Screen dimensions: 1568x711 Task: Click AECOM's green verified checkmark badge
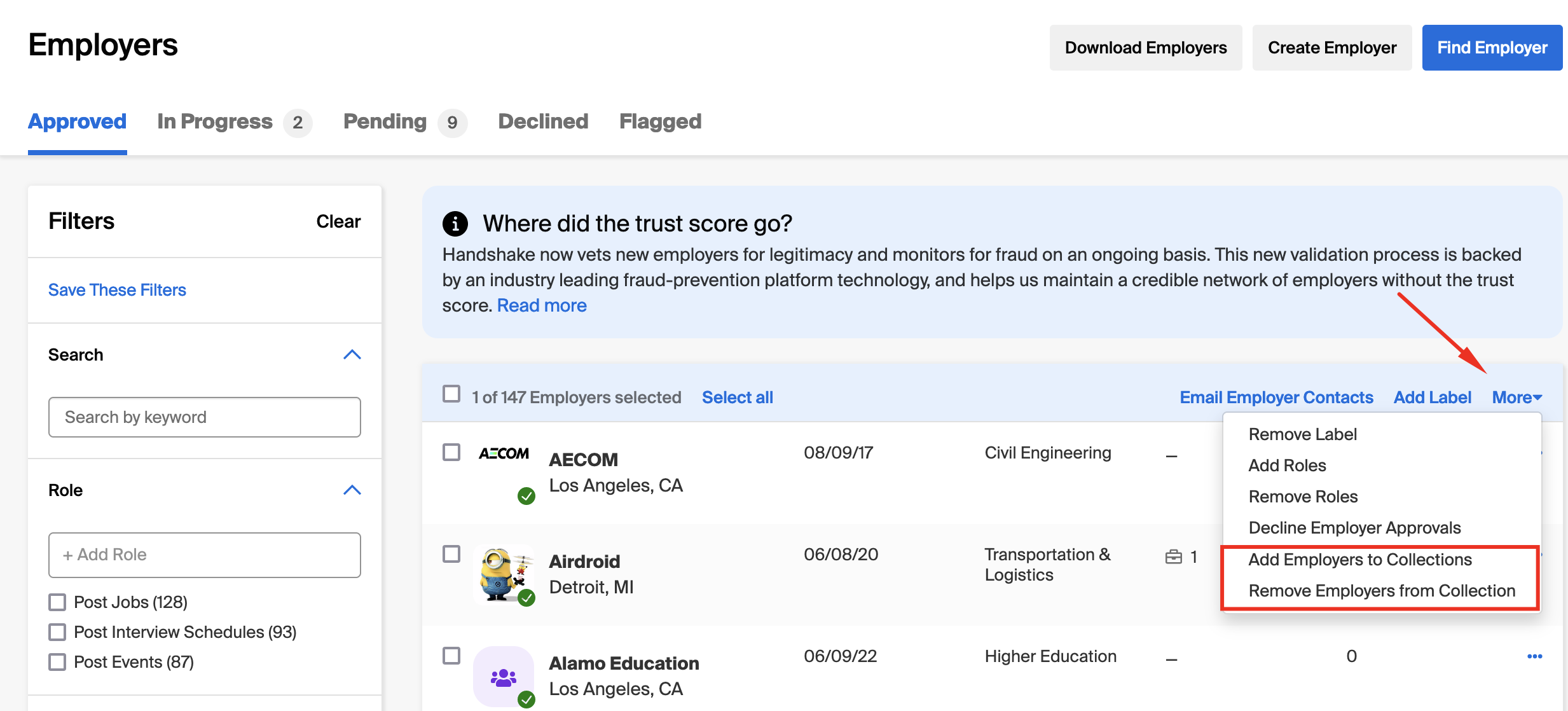pyautogui.click(x=526, y=496)
